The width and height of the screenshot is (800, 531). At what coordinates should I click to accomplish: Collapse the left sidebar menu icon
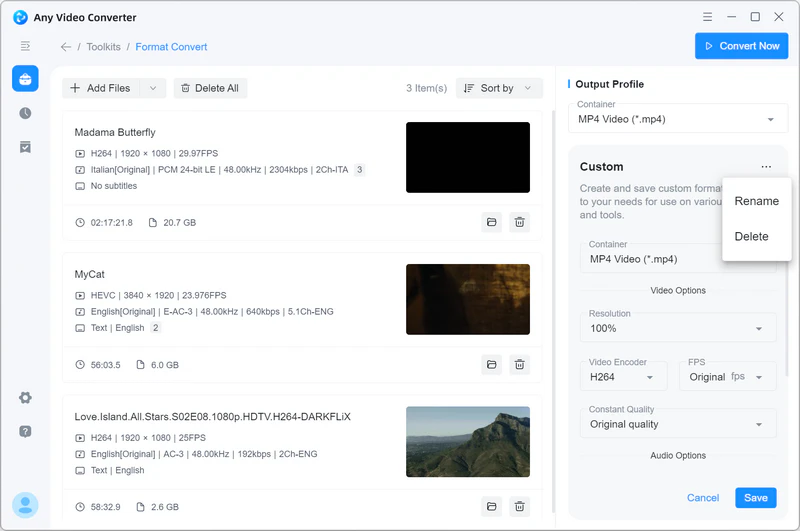click(25, 46)
